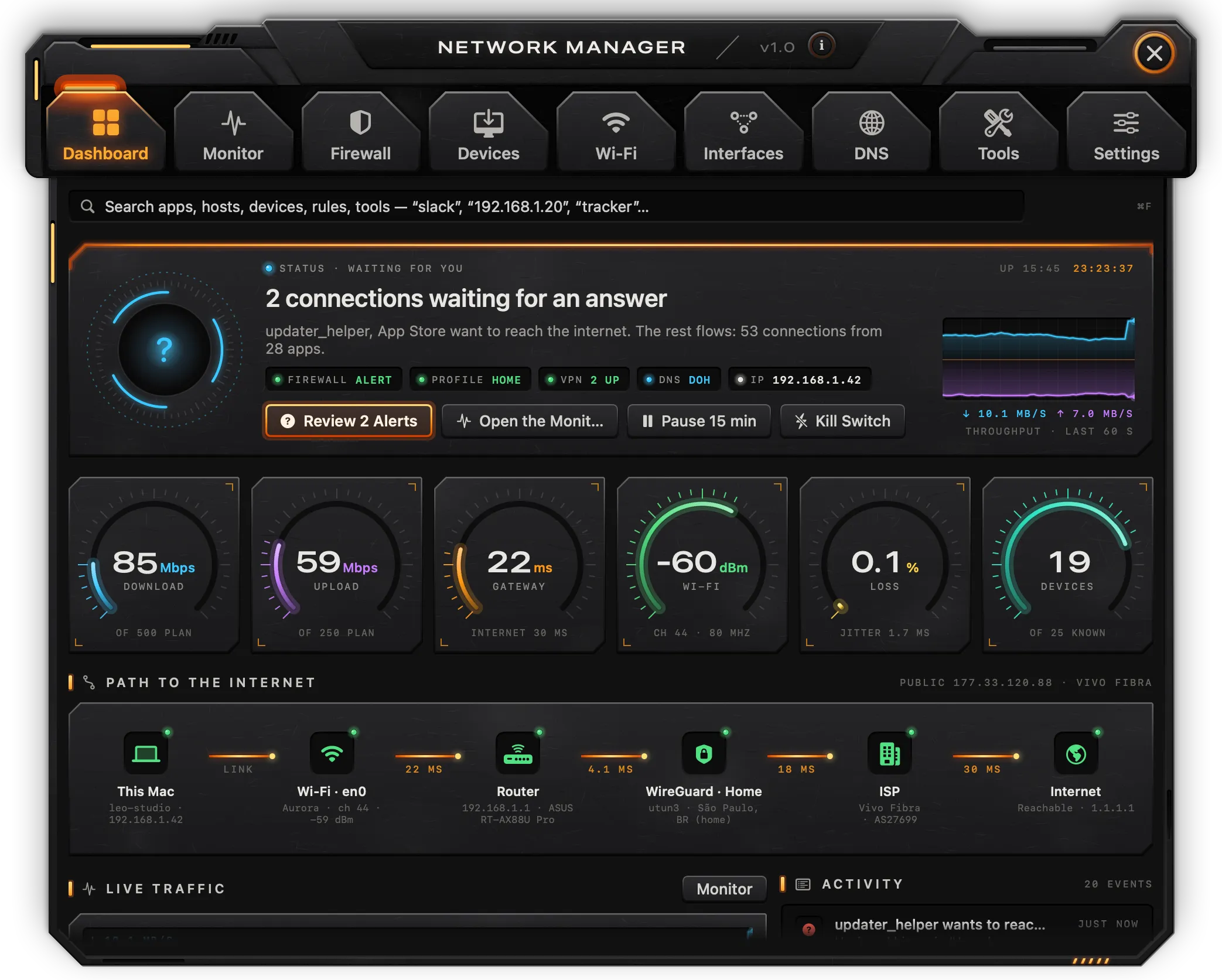Click the FIREWALL ALERT status chip
Screen dimensions: 1222x980
click(334, 380)
